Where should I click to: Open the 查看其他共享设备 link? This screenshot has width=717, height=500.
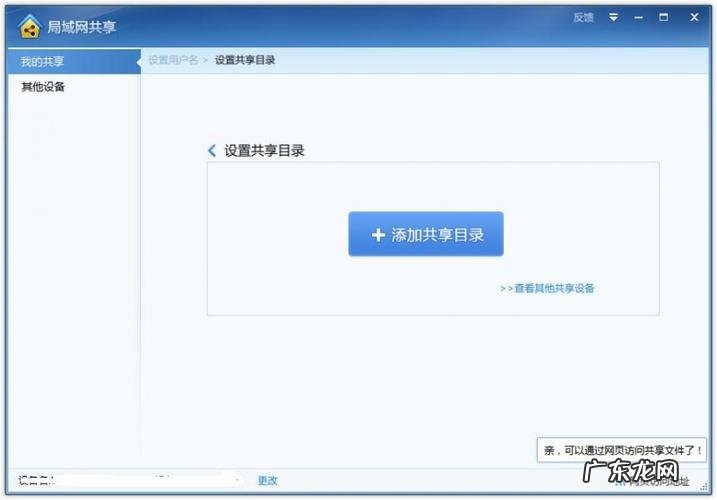pyautogui.click(x=547, y=288)
